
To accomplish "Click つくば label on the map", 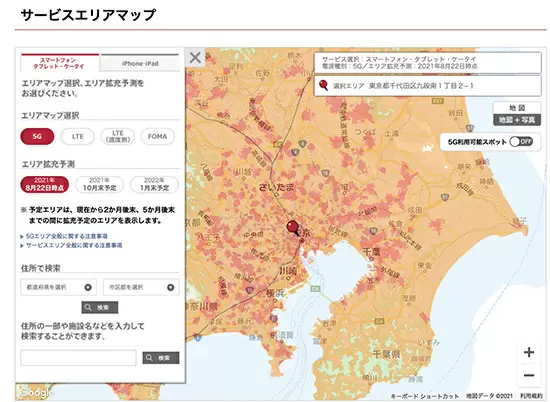I will coord(365,132).
